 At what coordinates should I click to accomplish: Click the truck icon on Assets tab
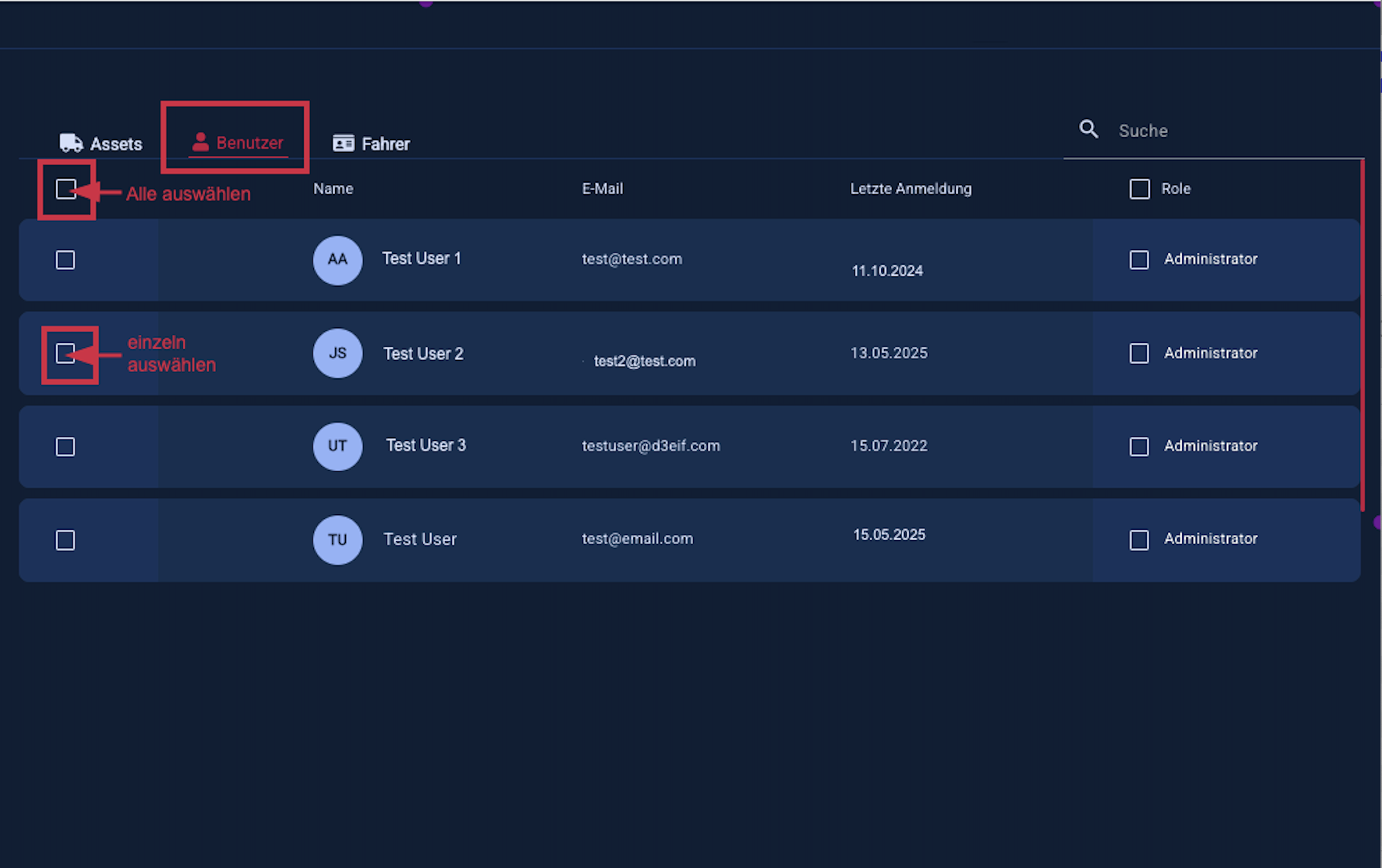click(x=71, y=143)
